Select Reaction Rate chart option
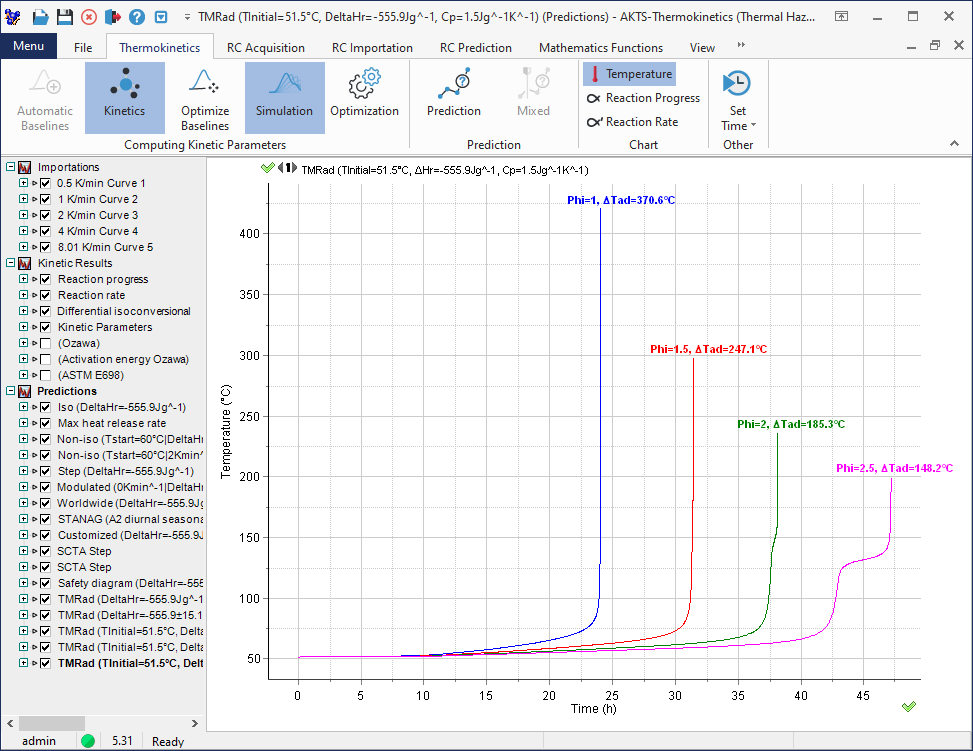Image resolution: width=973 pixels, height=751 pixels. [x=641, y=122]
